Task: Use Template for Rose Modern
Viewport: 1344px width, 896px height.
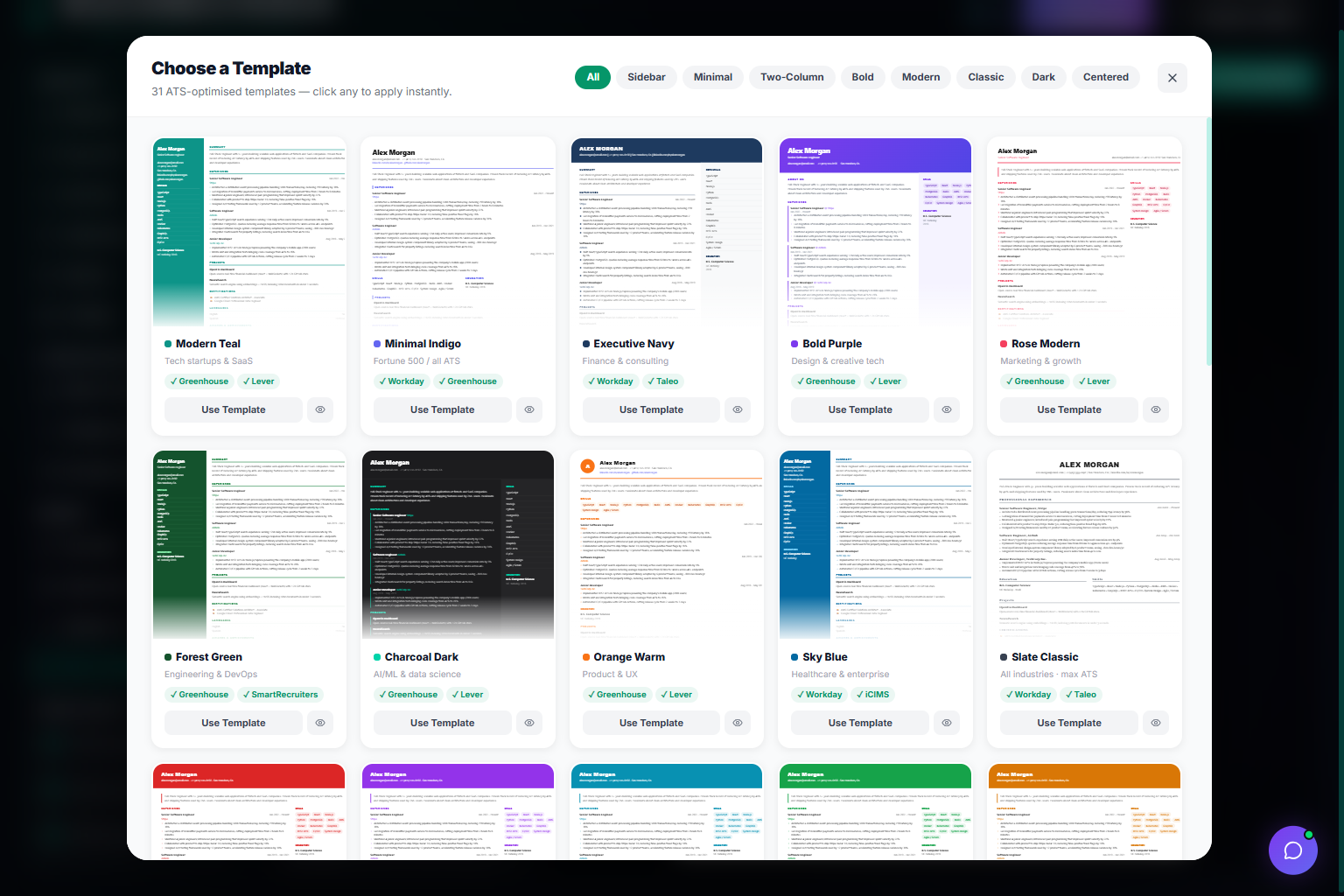Action: [1069, 409]
